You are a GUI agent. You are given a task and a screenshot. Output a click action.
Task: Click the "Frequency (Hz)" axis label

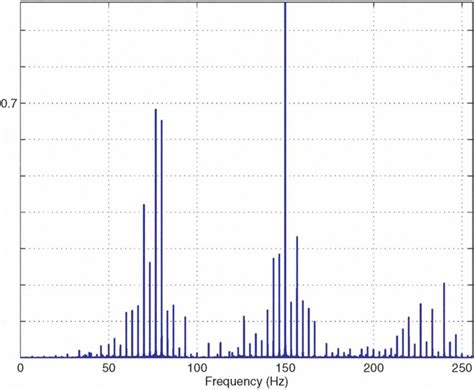tap(246, 381)
